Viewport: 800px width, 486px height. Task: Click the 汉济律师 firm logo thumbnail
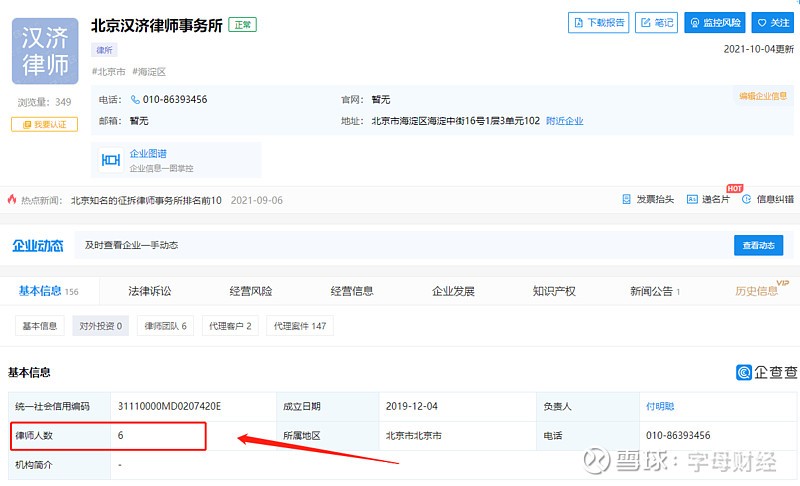pos(44,51)
